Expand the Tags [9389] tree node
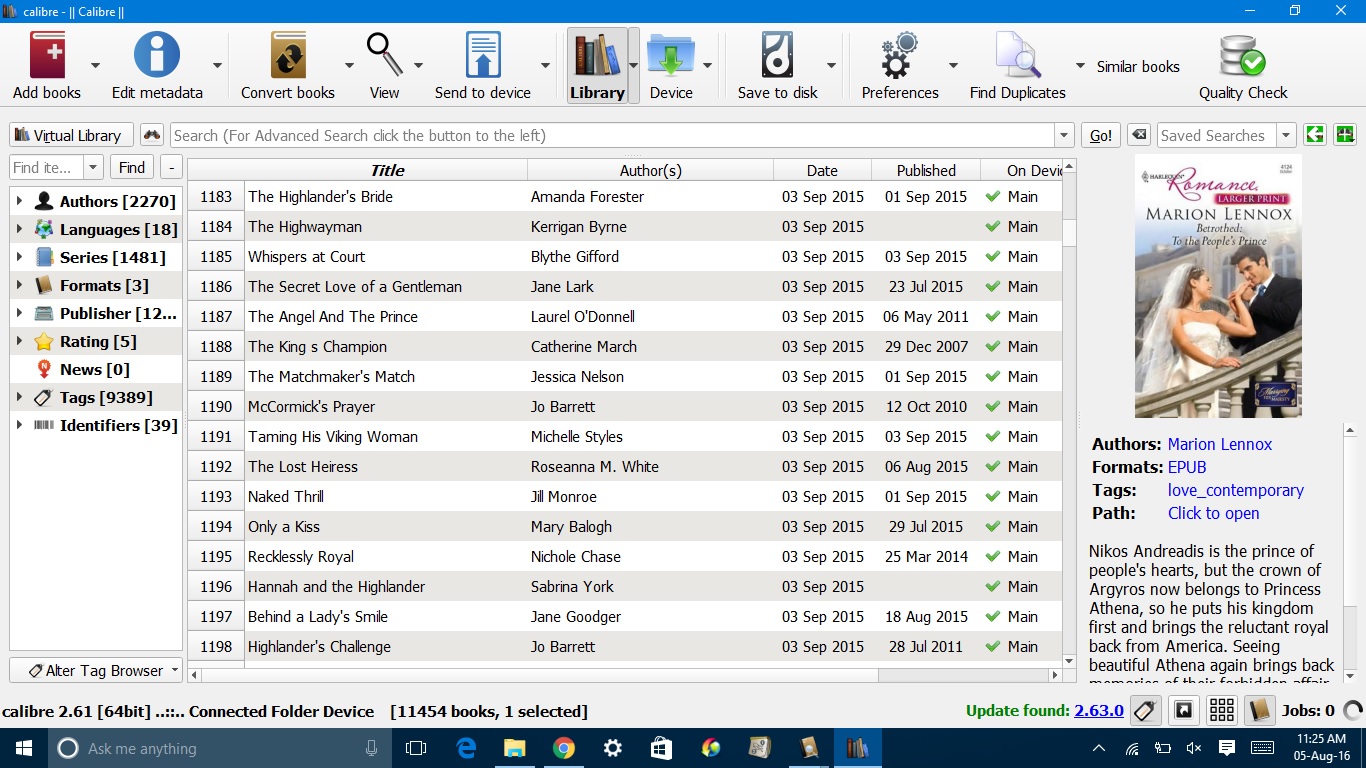Image resolution: width=1366 pixels, height=768 pixels. (19, 397)
